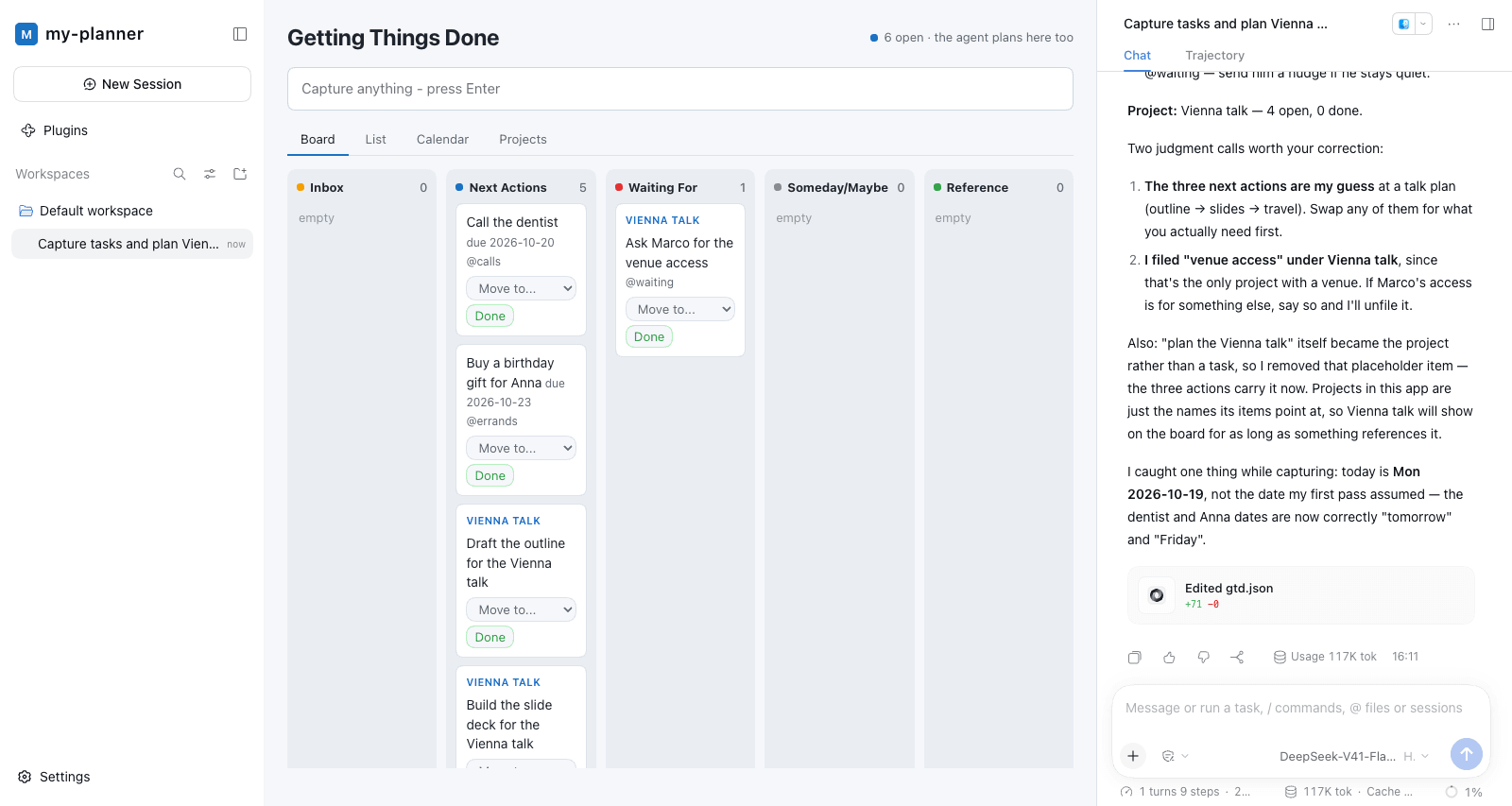Click the Reference column header
This screenshot has height=806, width=1512.
(x=977, y=187)
